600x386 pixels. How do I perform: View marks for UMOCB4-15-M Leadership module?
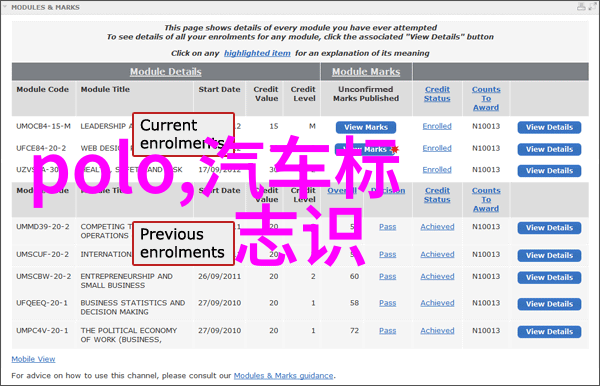pyautogui.click(x=366, y=127)
